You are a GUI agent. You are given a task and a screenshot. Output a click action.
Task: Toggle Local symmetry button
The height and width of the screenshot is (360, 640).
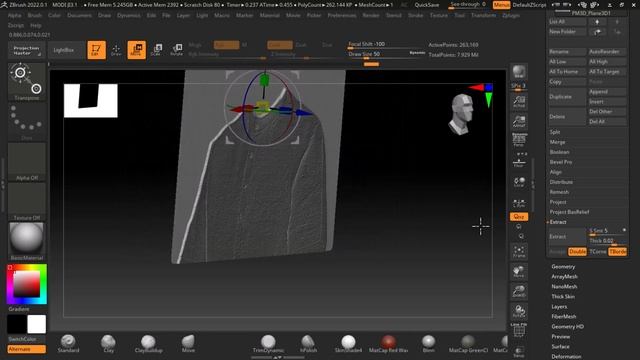click(519, 182)
